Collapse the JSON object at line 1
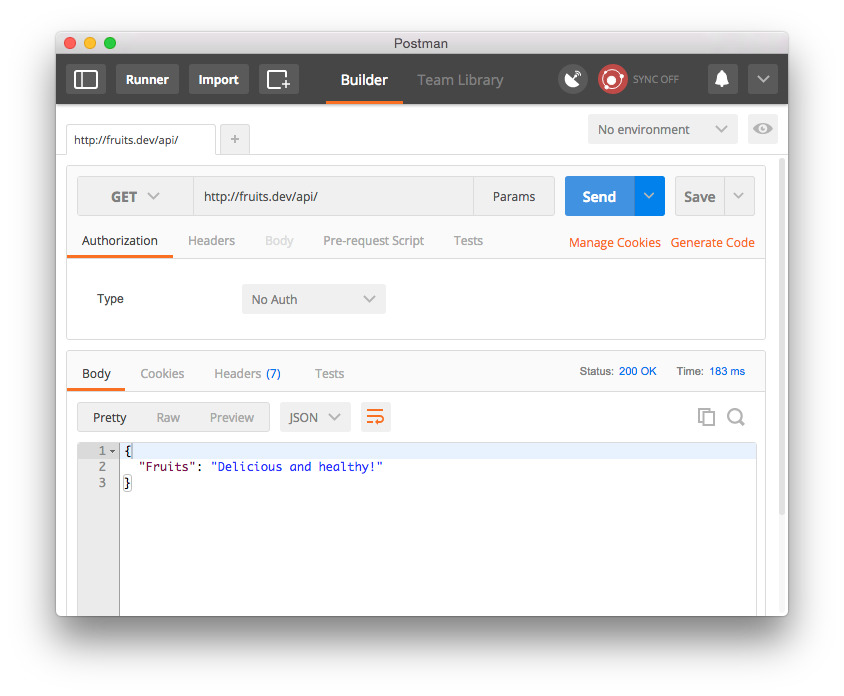844x696 pixels. (x=112, y=450)
